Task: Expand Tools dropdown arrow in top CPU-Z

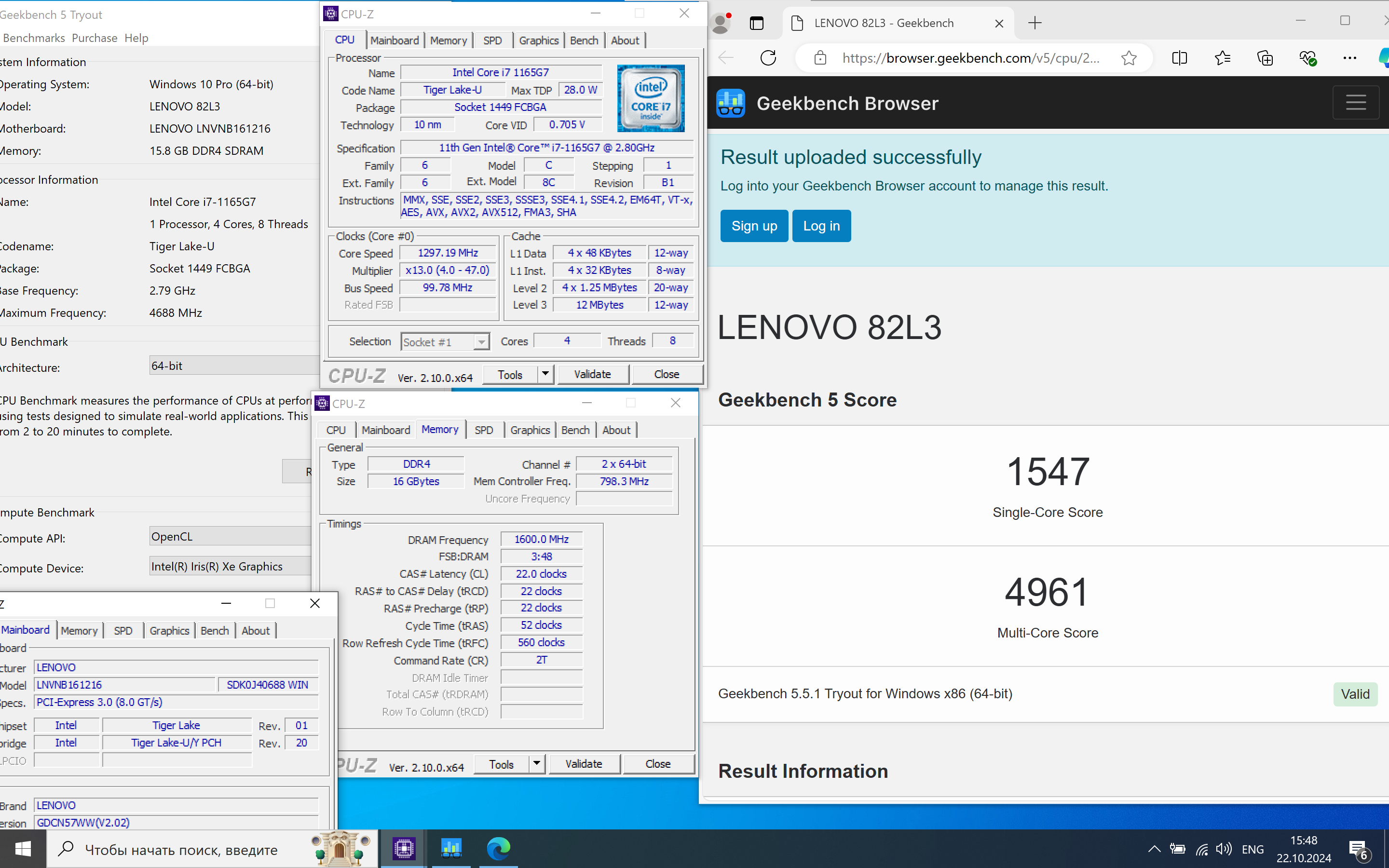Action: [545, 374]
